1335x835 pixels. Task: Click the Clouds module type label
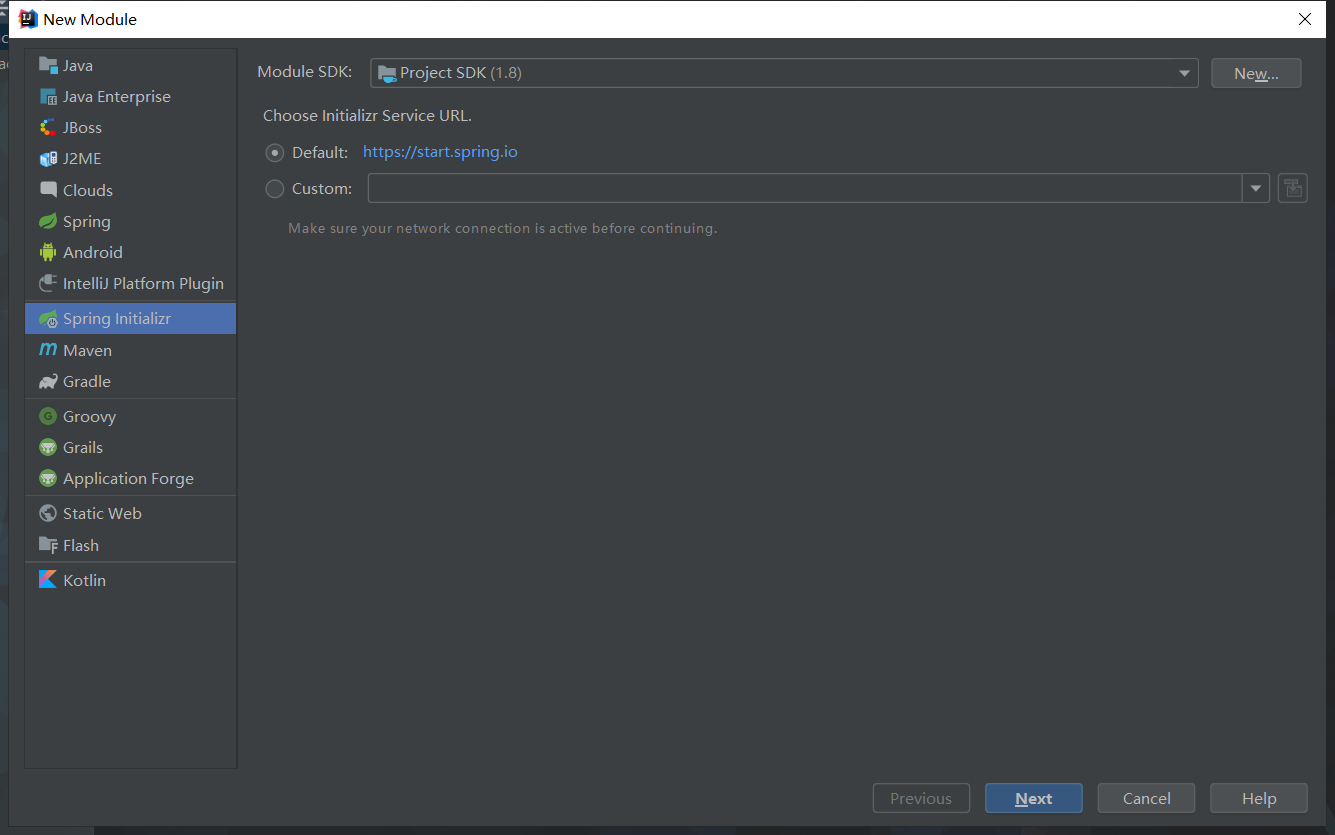pos(88,191)
